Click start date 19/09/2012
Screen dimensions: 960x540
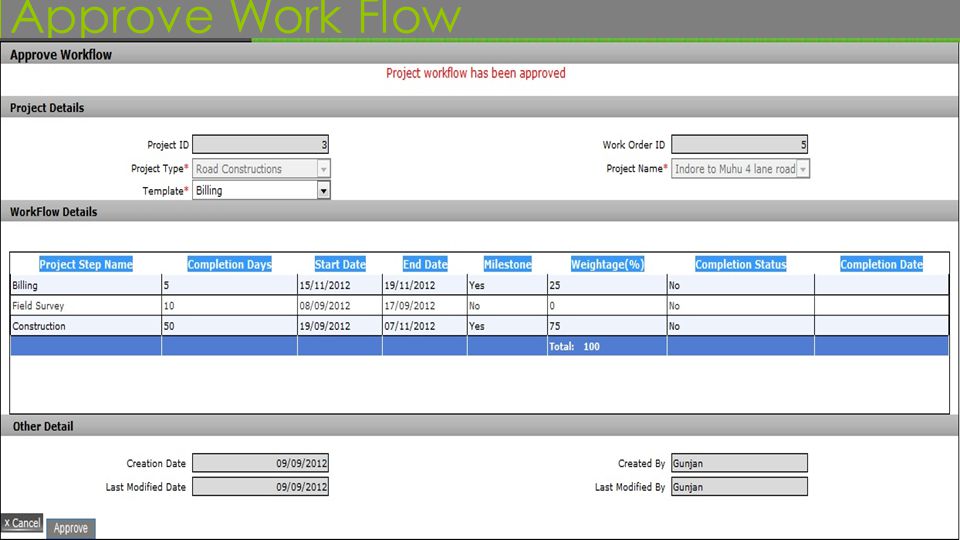(x=324, y=326)
